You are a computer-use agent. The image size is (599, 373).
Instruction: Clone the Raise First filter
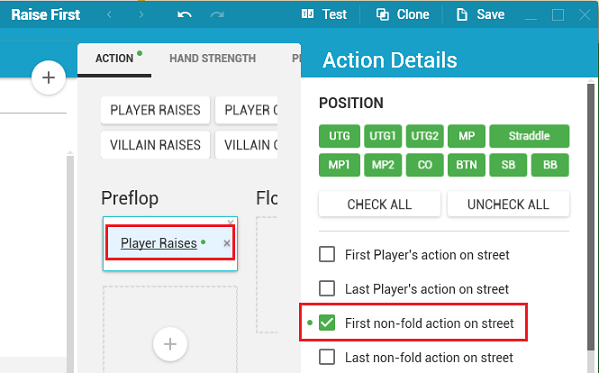403,15
